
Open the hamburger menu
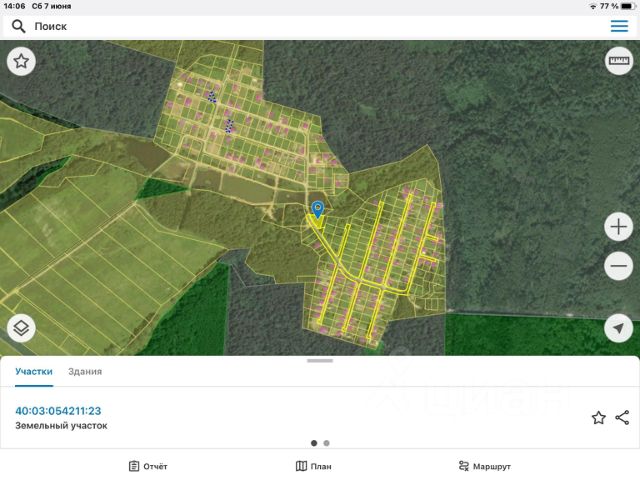click(619, 26)
